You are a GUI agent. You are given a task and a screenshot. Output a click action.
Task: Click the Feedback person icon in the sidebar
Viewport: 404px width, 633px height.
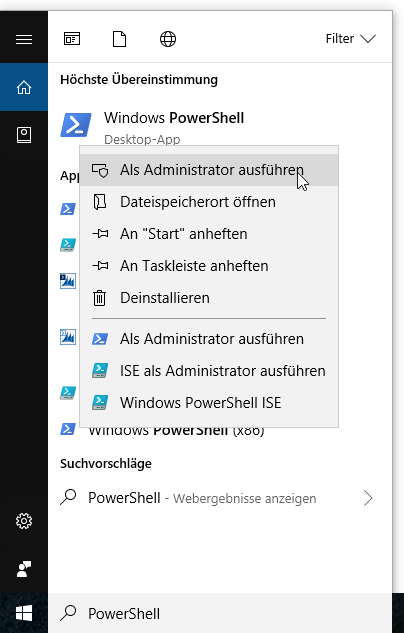pyautogui.click(x=24, y=569)
